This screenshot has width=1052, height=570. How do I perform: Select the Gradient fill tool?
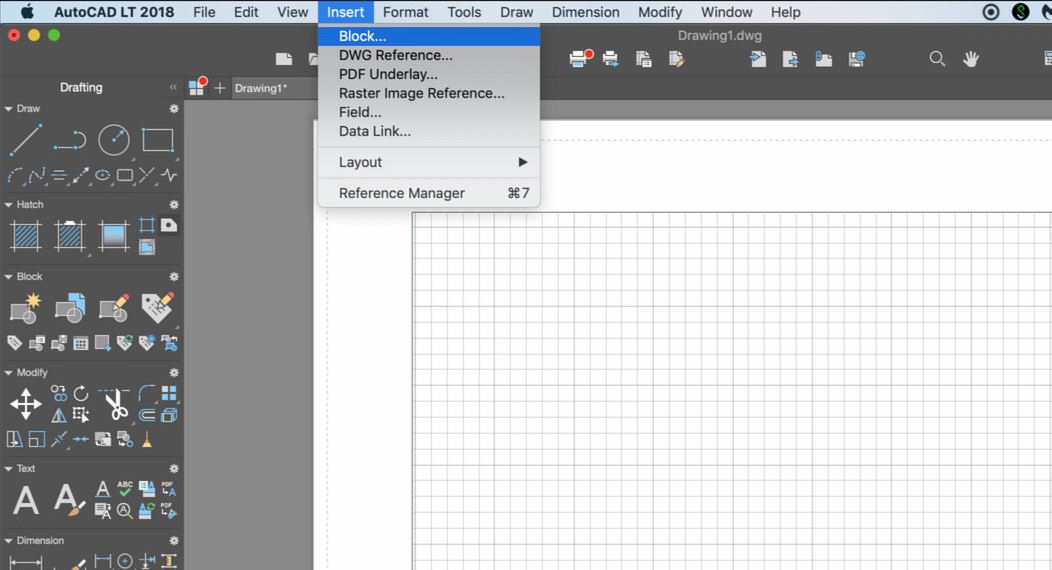click(x=114, y=235)
